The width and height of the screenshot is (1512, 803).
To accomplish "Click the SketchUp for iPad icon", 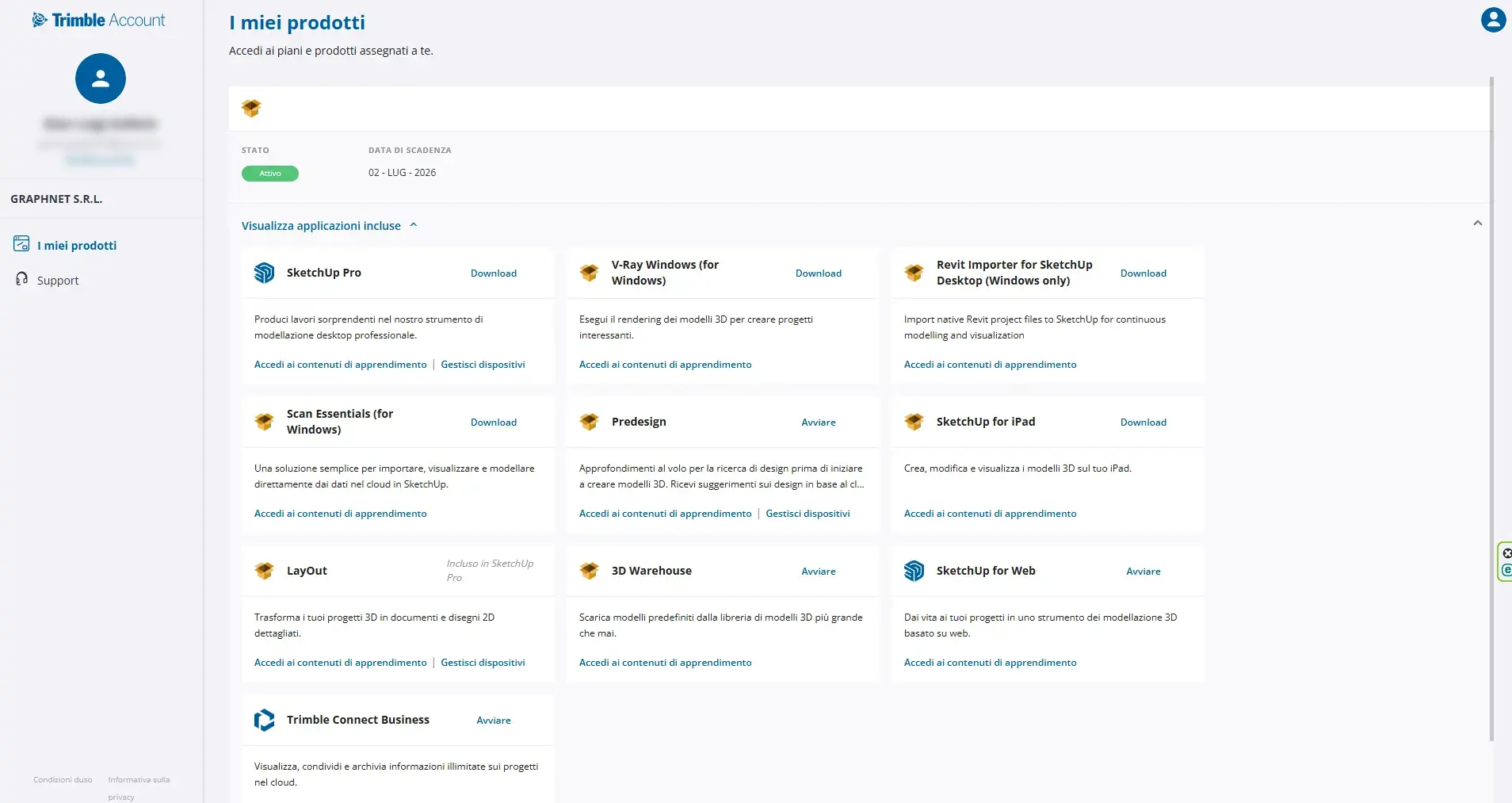I will click(x=914, y=422).
